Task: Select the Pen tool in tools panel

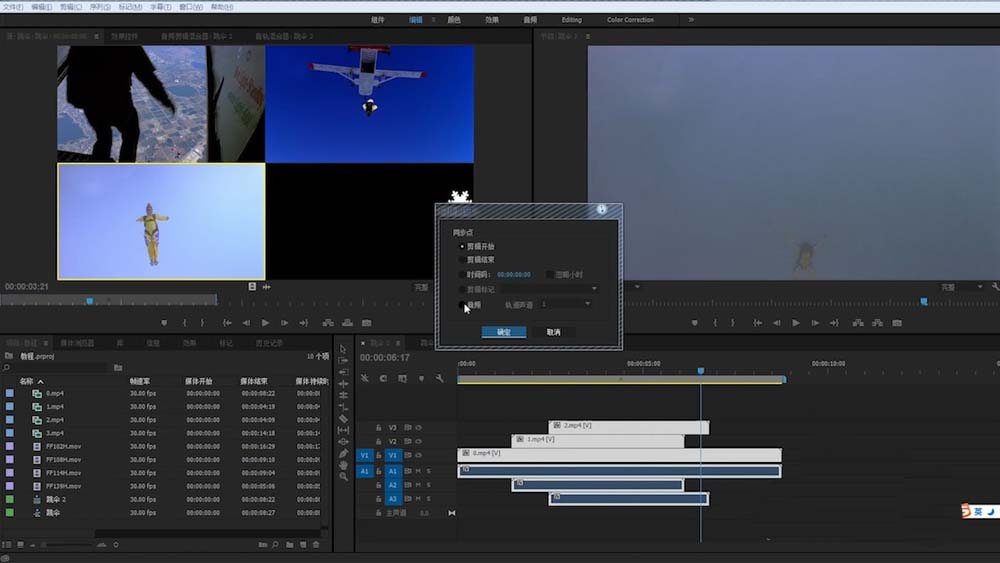Action: [x=344, y=453]
